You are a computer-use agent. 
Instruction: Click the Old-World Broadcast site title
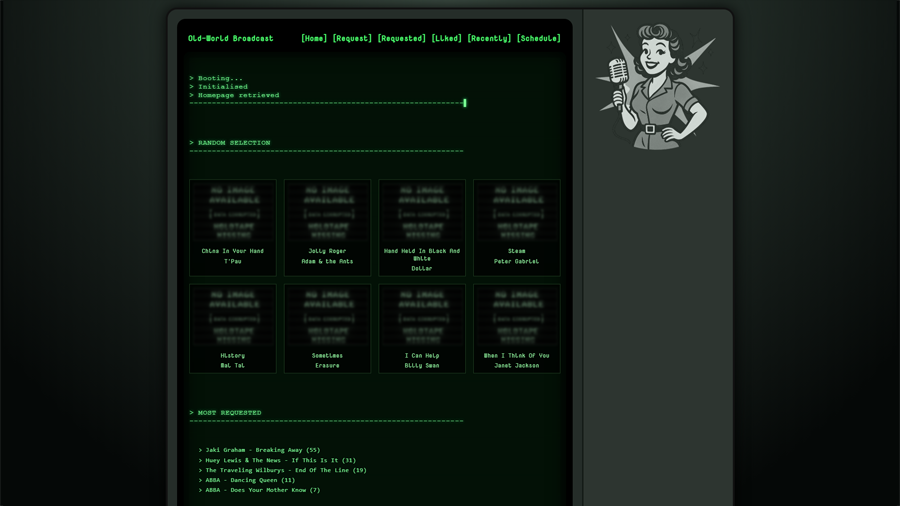(230, 38)
